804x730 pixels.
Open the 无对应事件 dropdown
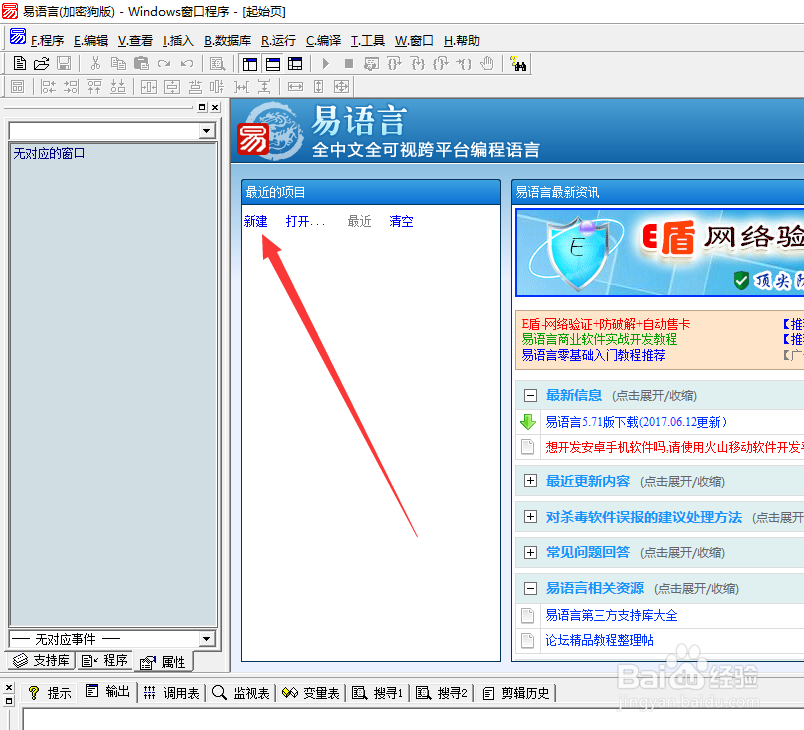click(x=206, y=639)
